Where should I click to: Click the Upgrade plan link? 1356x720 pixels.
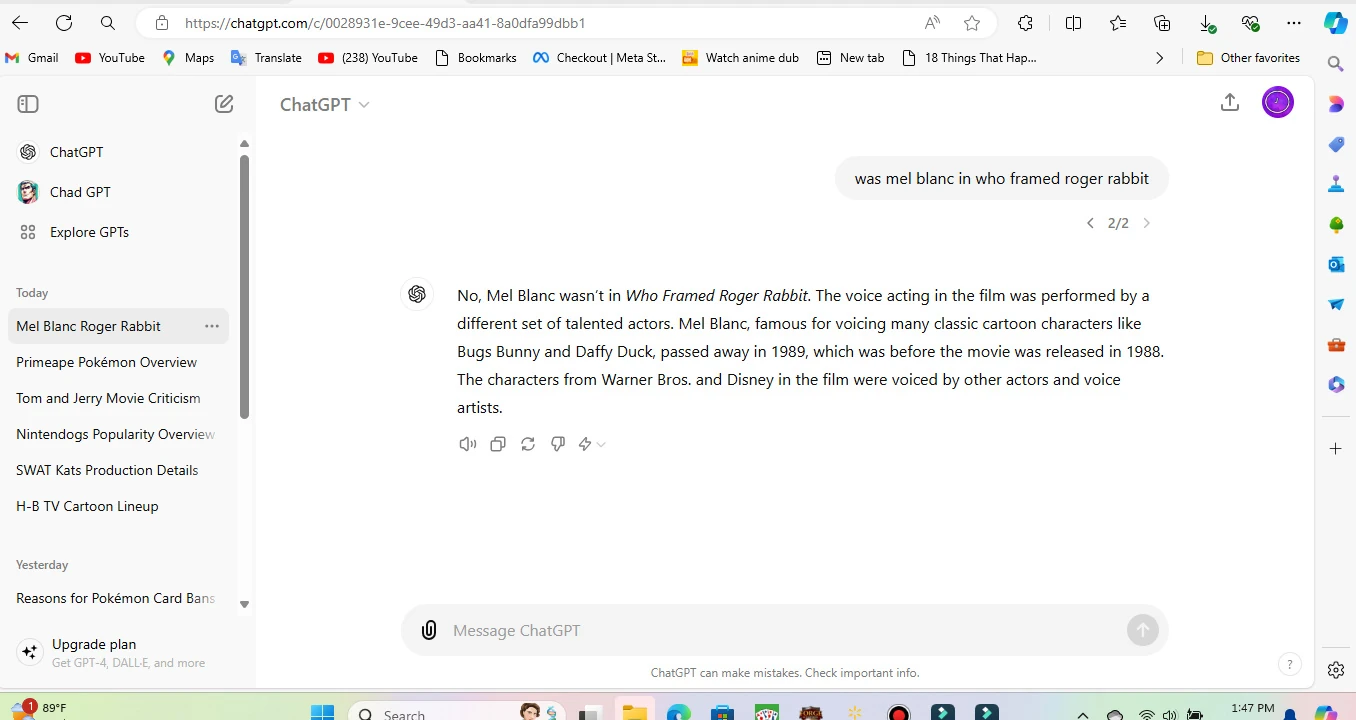coord(94,644)
